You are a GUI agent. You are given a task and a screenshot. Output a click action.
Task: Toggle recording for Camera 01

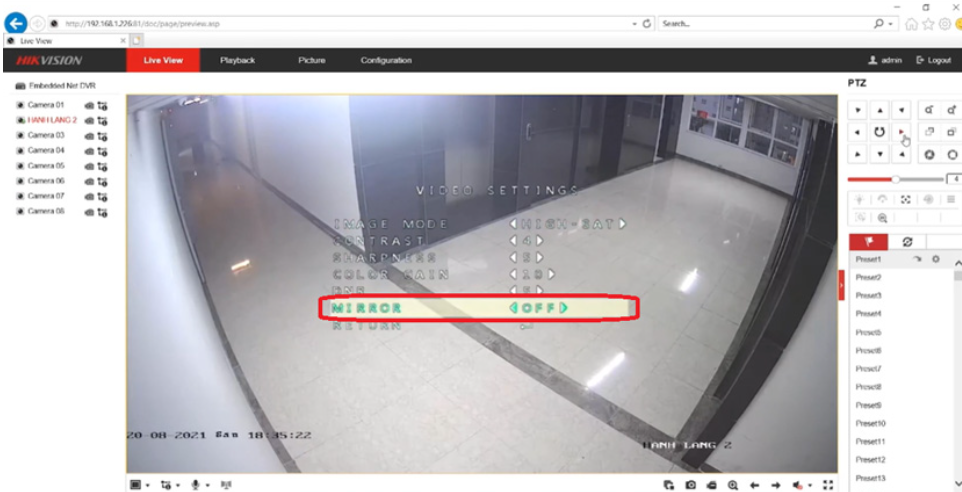point(89,105)
